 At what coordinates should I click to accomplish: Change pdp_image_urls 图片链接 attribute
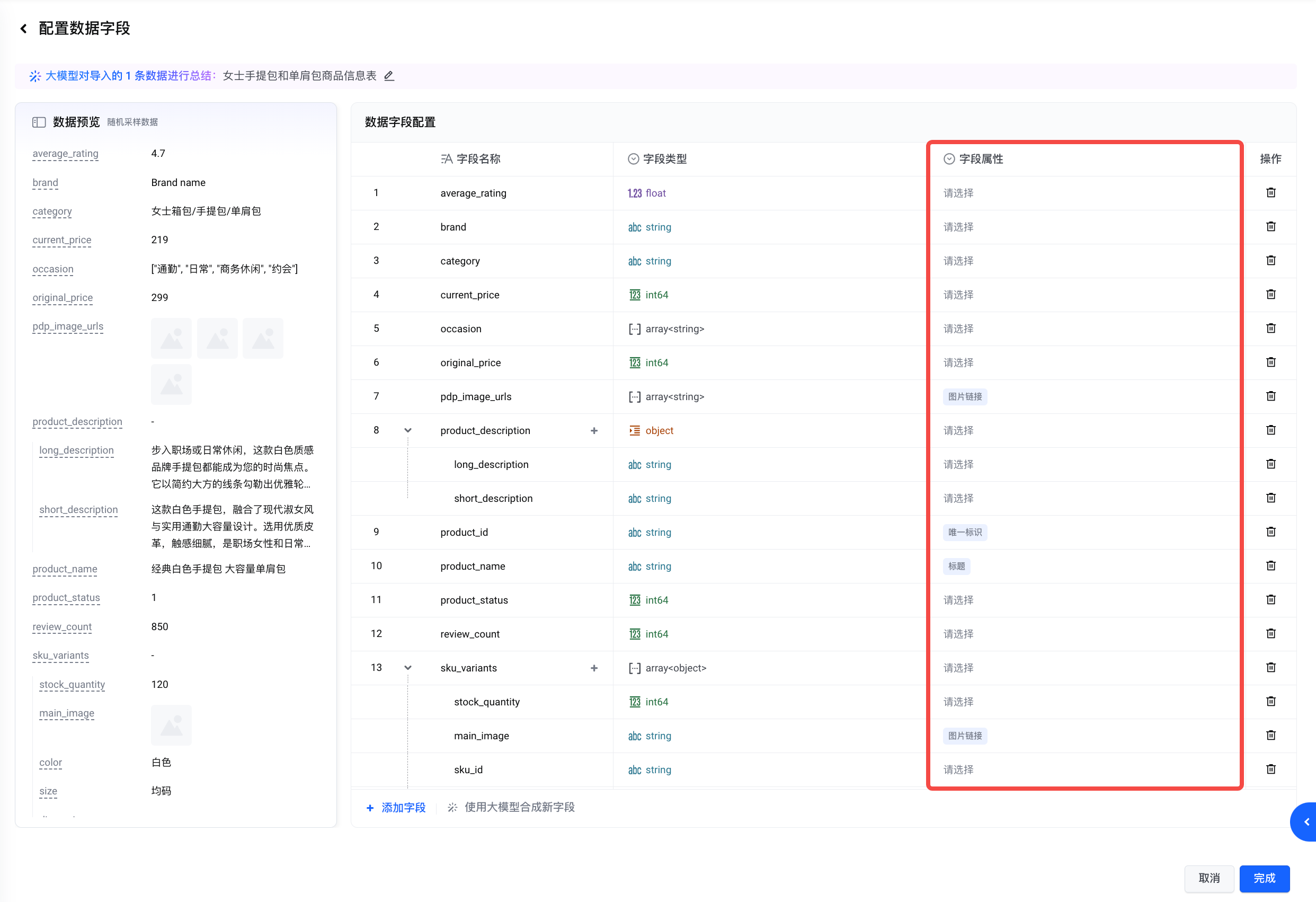965,396
